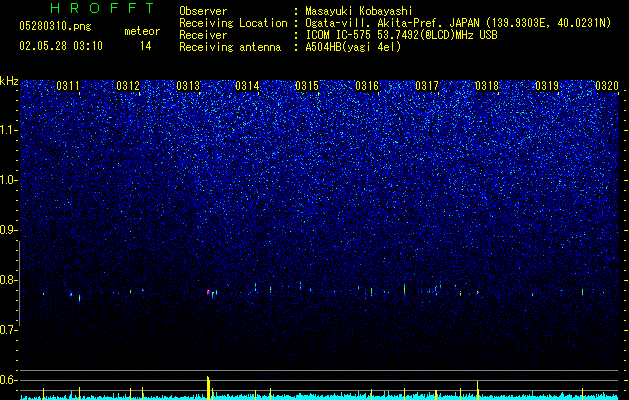Click the gray vertical bar on the frequency axis
The image size is (629, 400).
(x=19, y=283)
